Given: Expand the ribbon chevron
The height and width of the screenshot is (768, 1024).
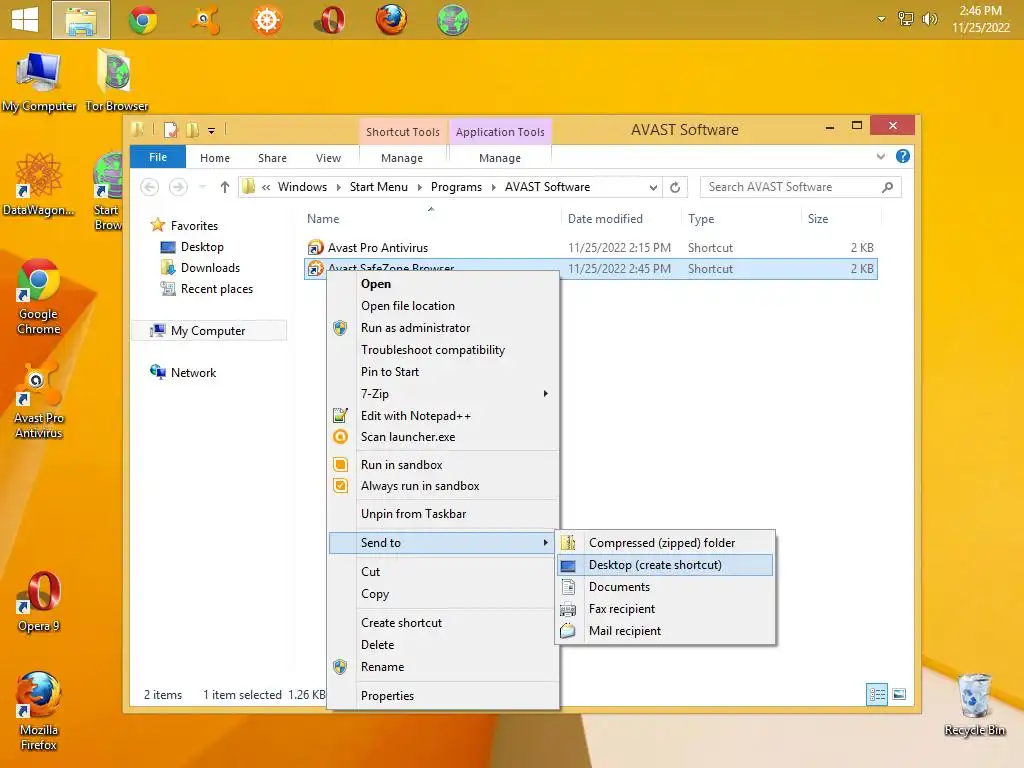Looking at the screenshot, I should 880,157.
